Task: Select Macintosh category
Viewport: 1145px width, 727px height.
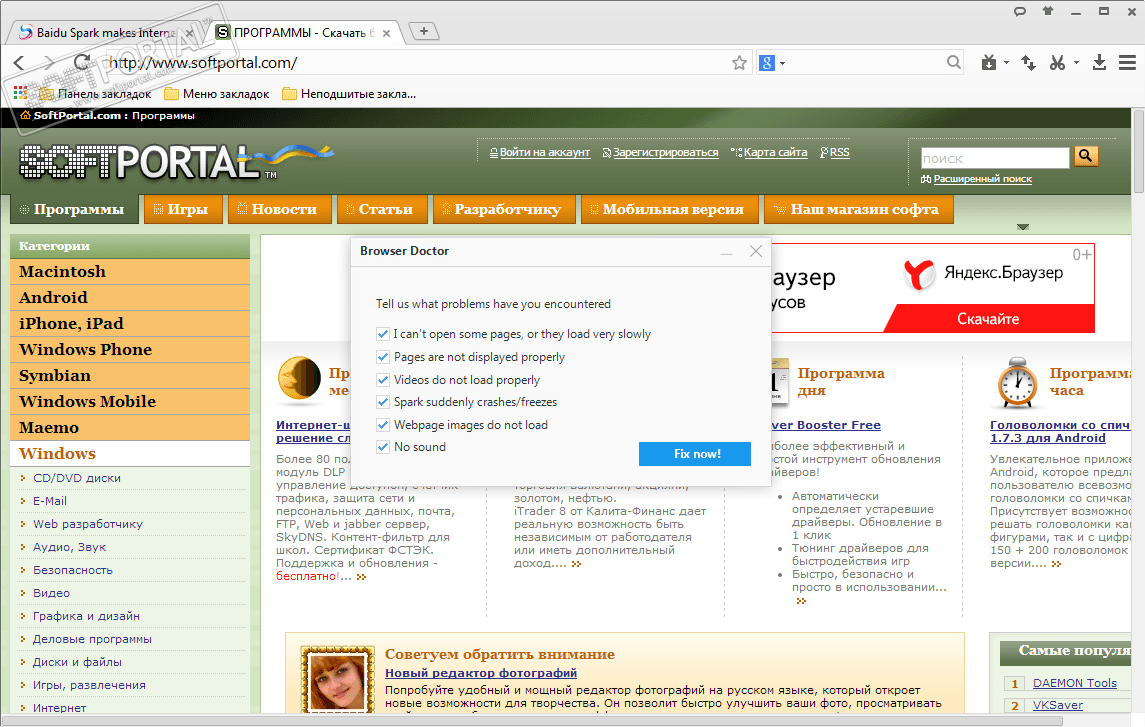Action: coord(130,272)
